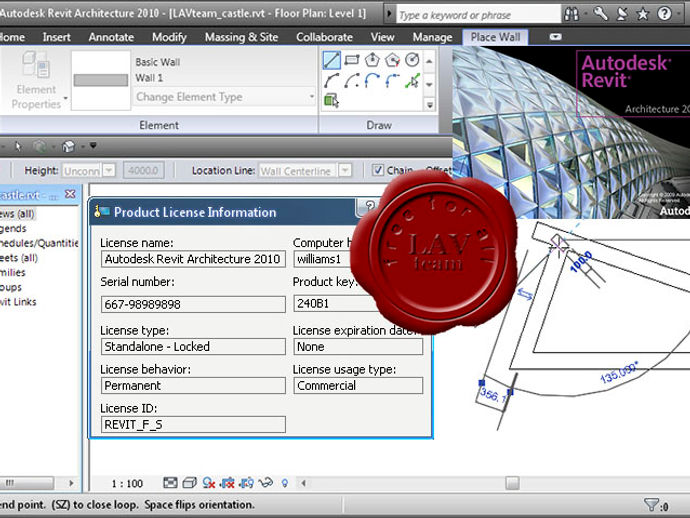Click the binoculars search icon
Image resolution: width=690 pixels, height=518 pixels.
pos(572,14)
